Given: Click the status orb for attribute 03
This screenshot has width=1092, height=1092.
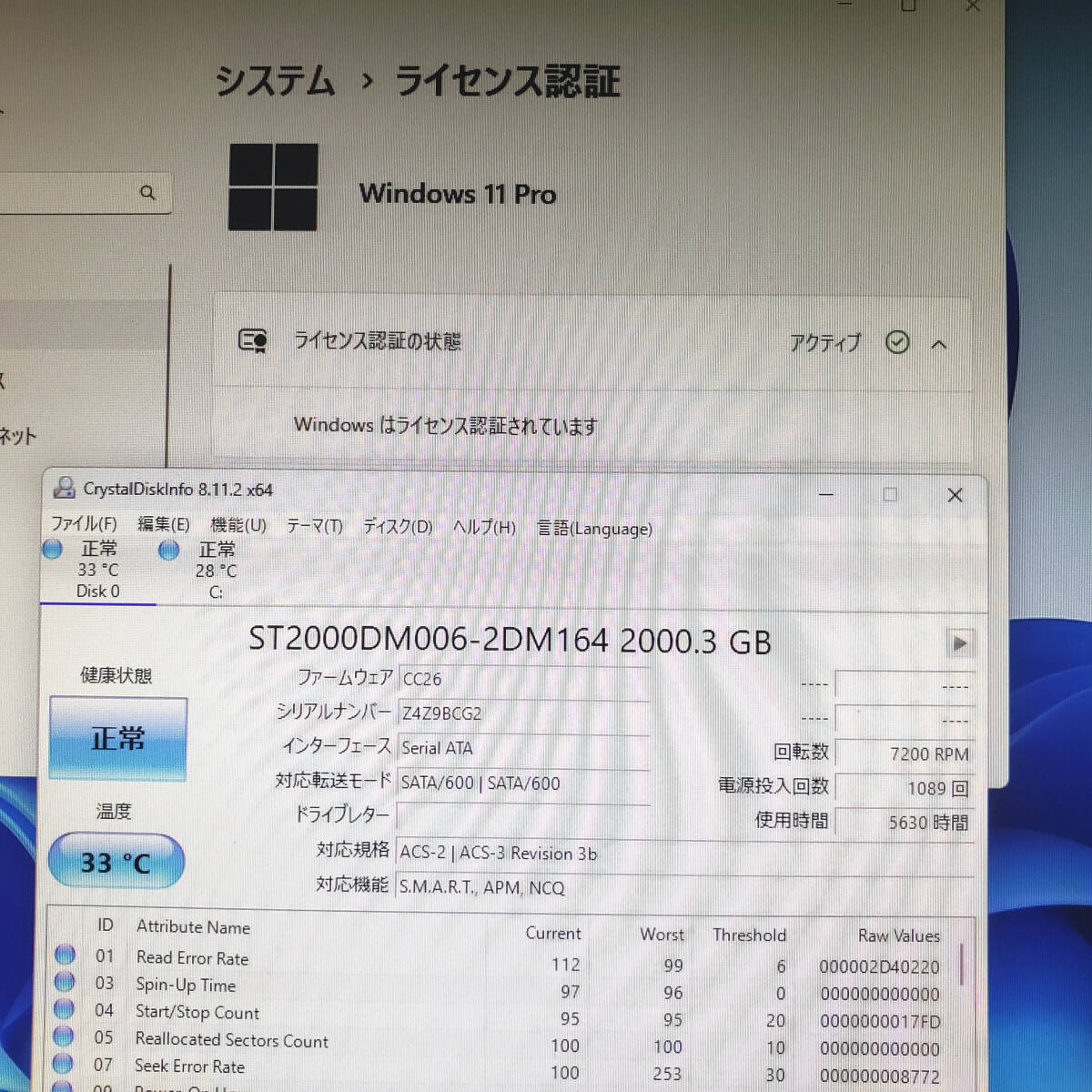Looking at the screenshot, I should coord(64,982).
